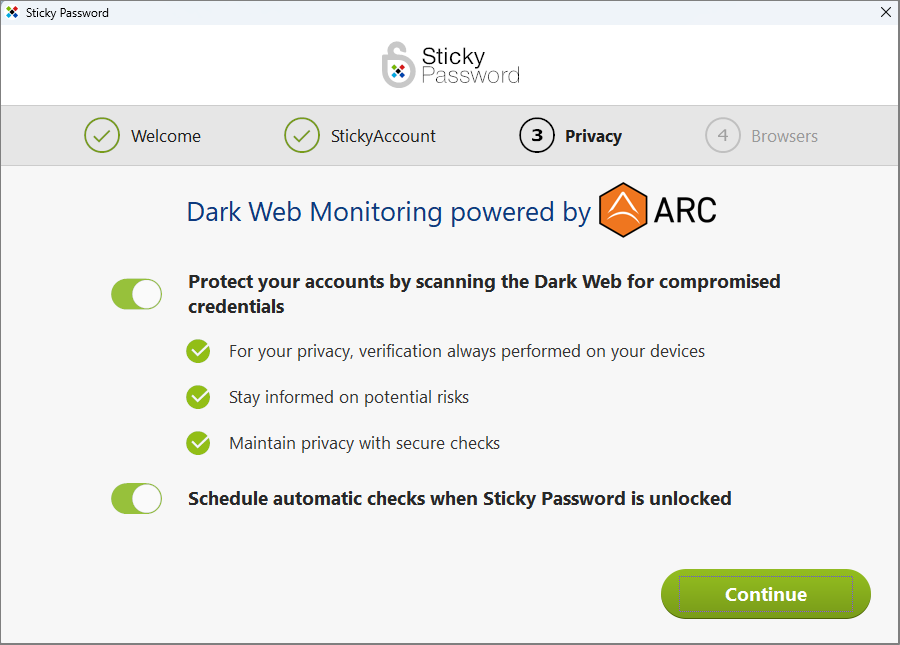Screen dimensions: 900x645
Task: Click the window title text
Action: 67,12
